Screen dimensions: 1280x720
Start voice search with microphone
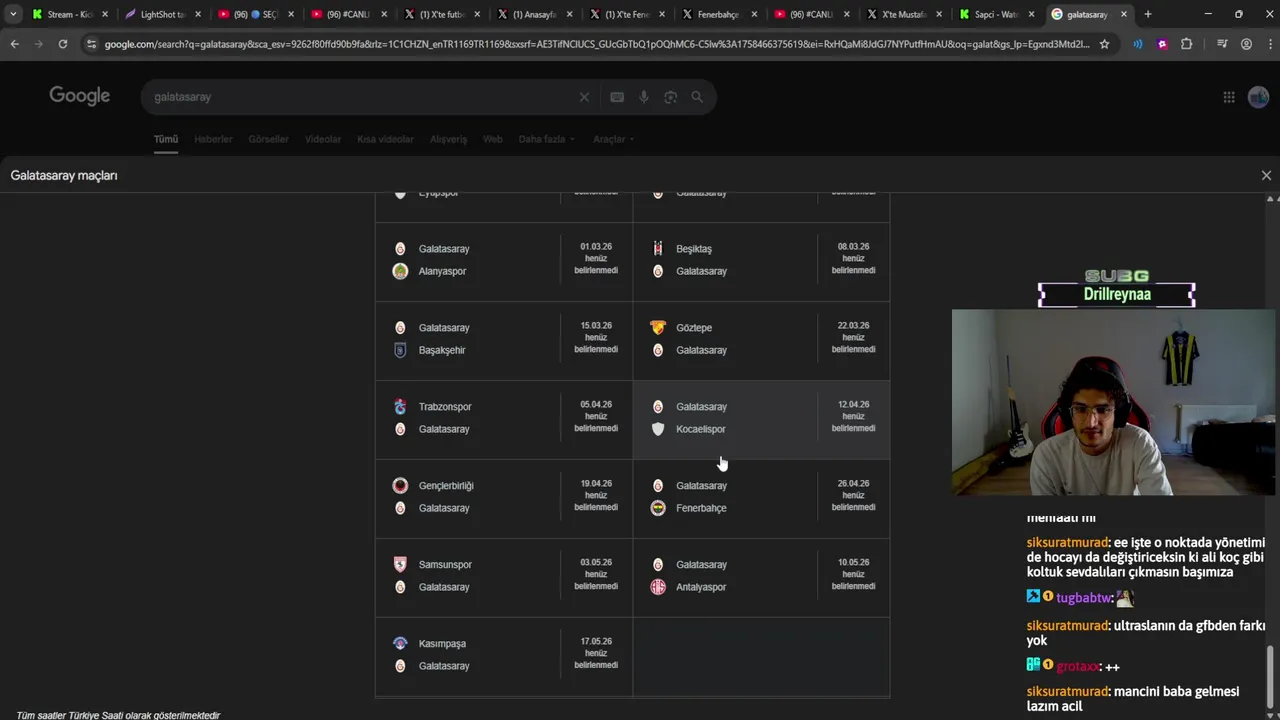pos(644,97)
